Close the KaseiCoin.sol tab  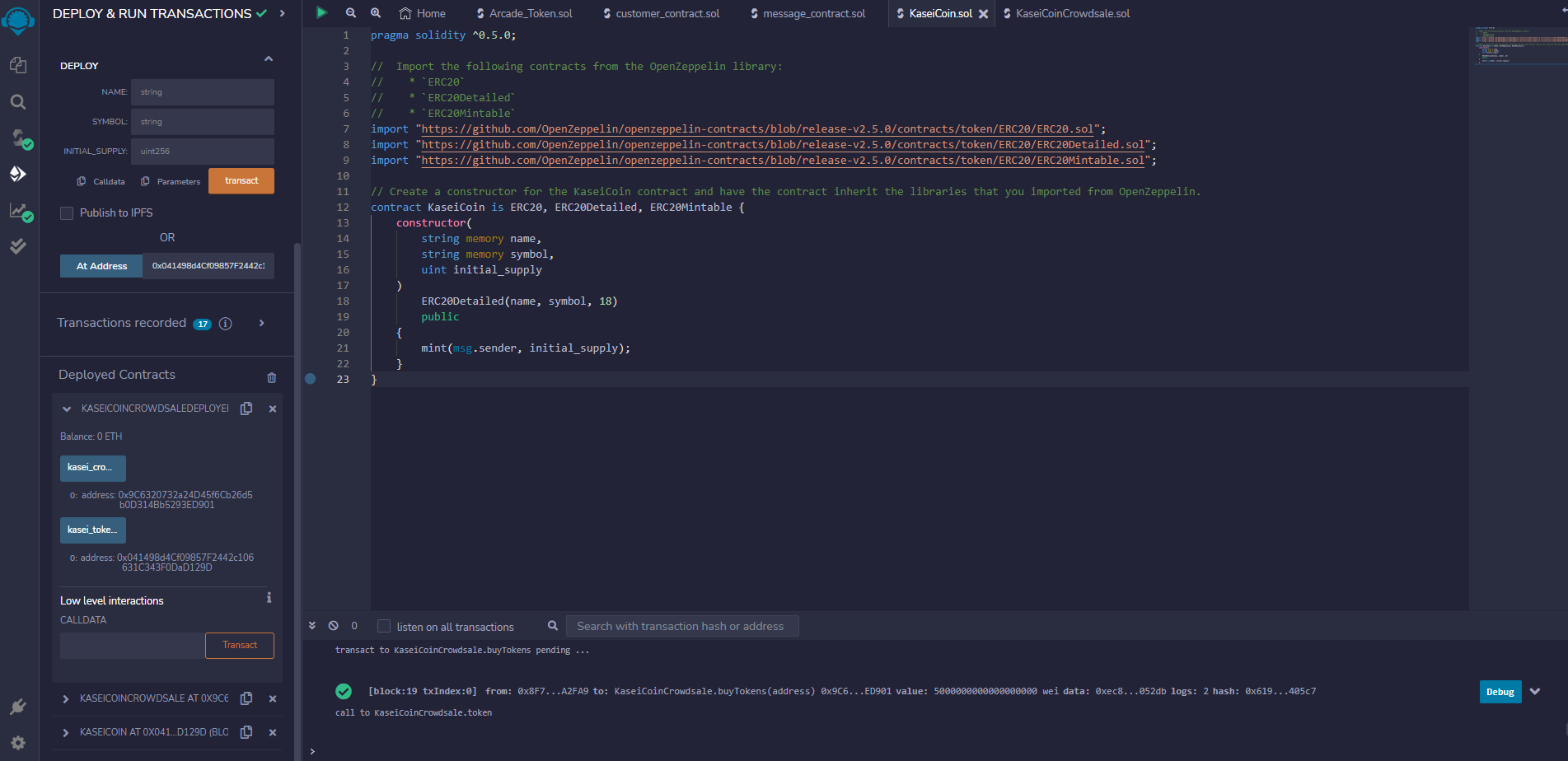pos(983,14)
